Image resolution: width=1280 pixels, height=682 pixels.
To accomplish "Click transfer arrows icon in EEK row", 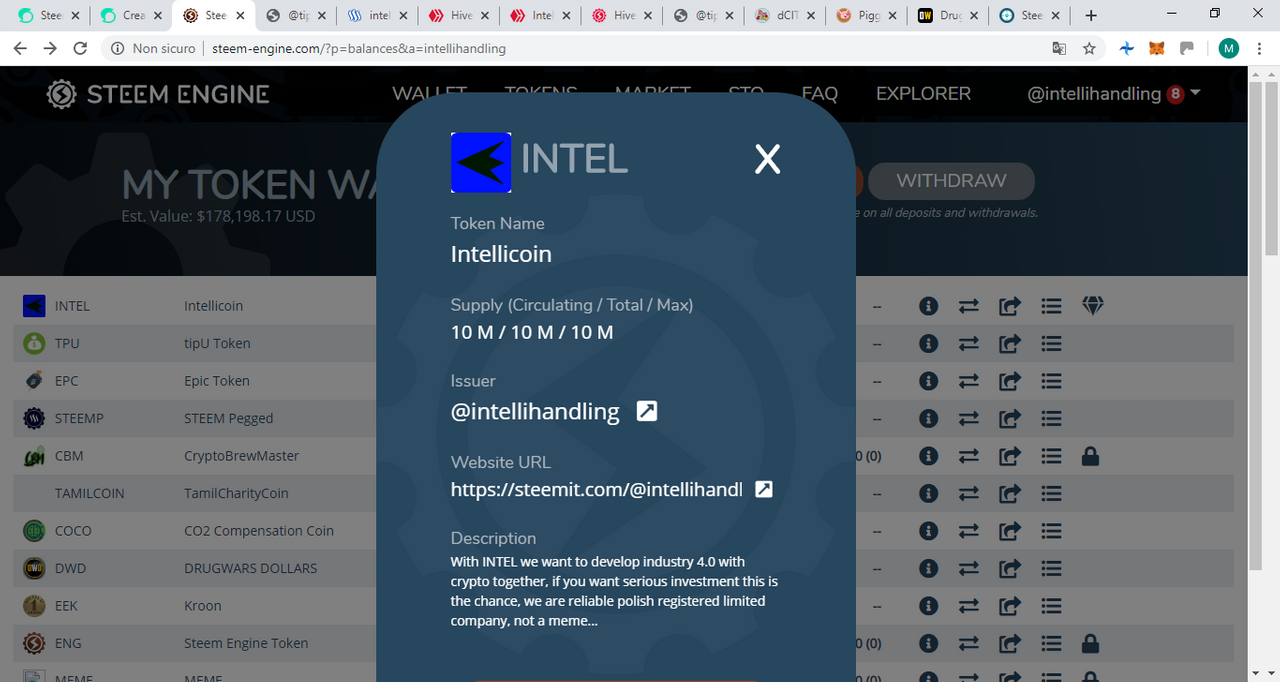I will (969, 606).
